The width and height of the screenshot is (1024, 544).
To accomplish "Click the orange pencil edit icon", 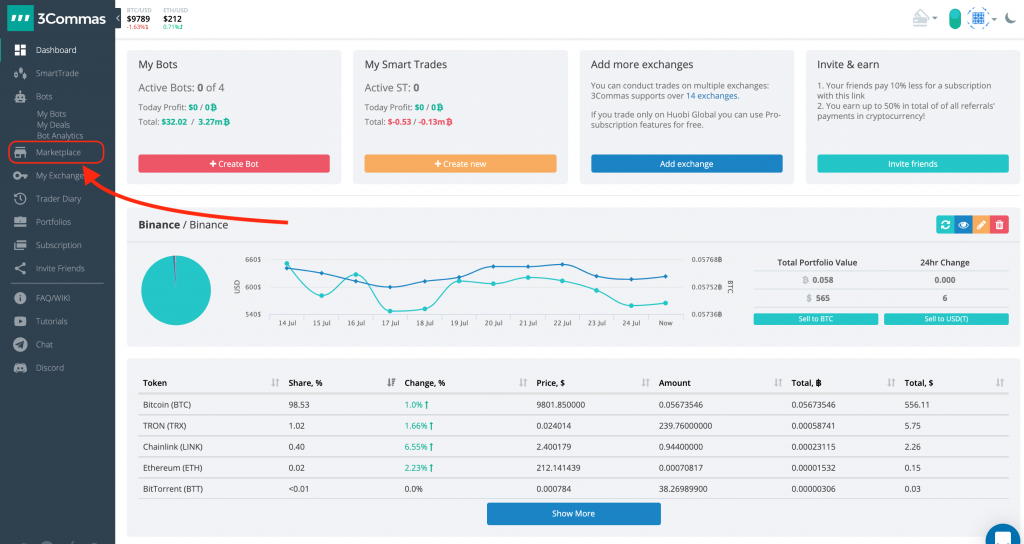I will (x=981, y=225).
